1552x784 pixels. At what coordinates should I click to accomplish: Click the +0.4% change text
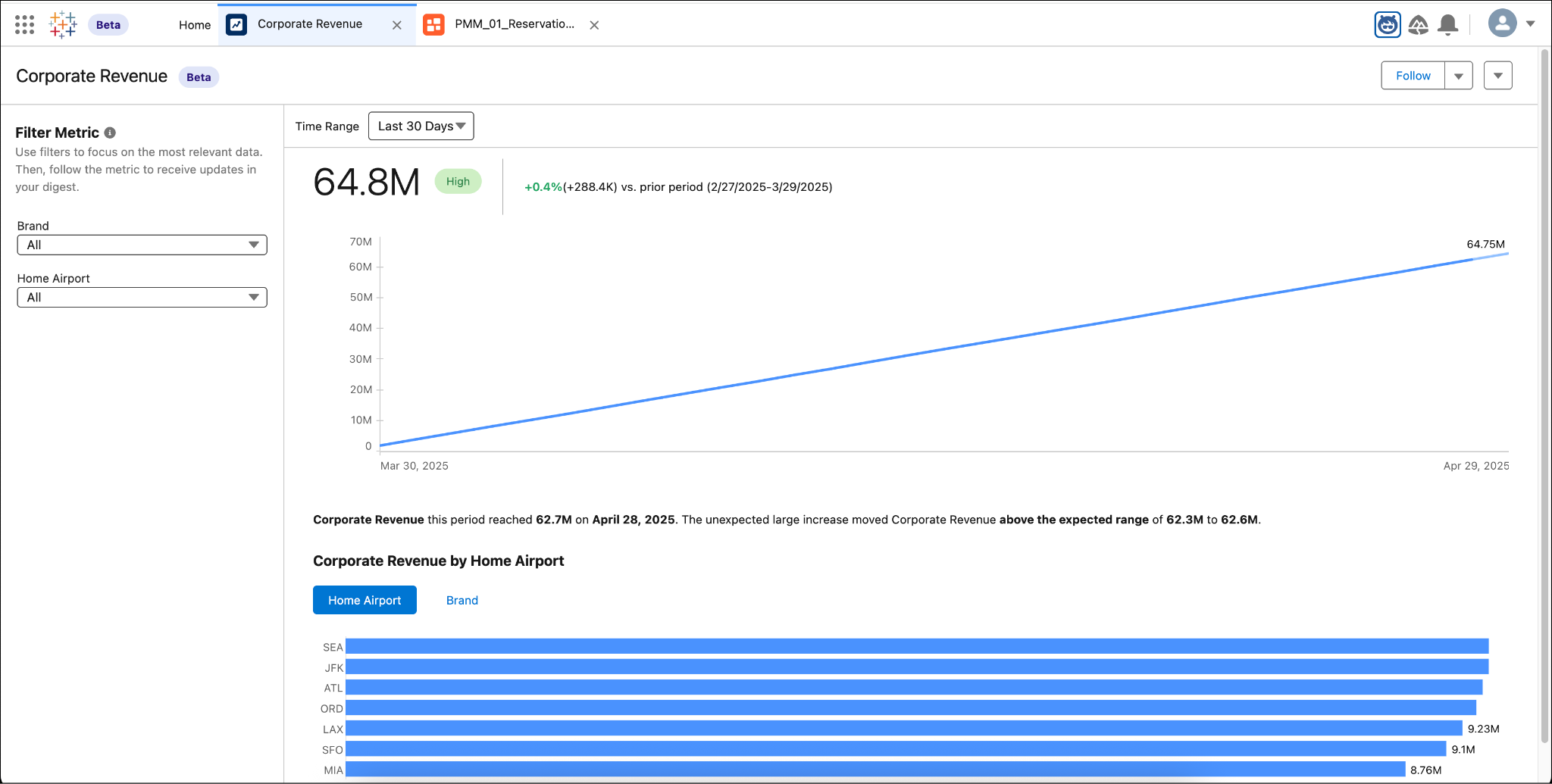[x=543, y=187]
